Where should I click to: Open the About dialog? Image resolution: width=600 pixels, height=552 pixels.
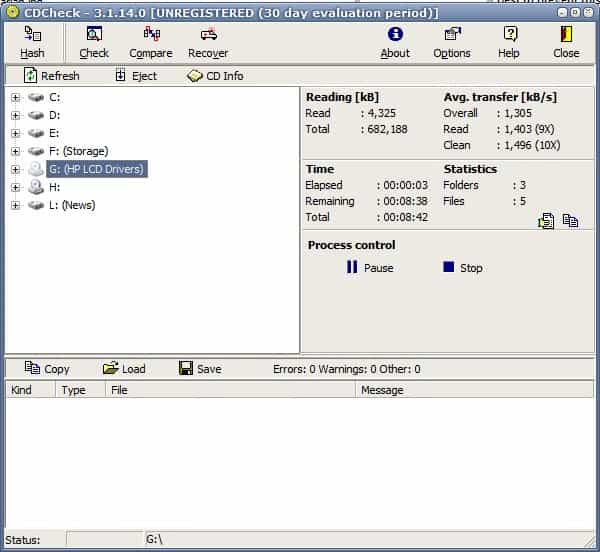(395, 42)
